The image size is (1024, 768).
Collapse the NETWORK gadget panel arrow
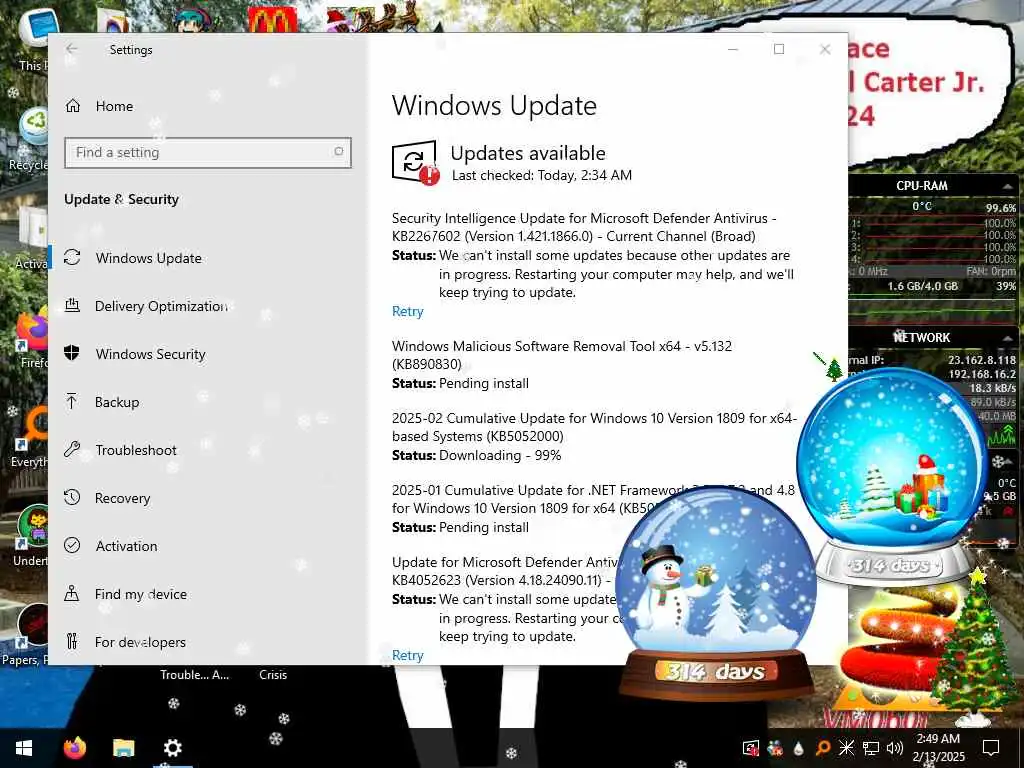pyautogui.click(x=1007, y=337)
